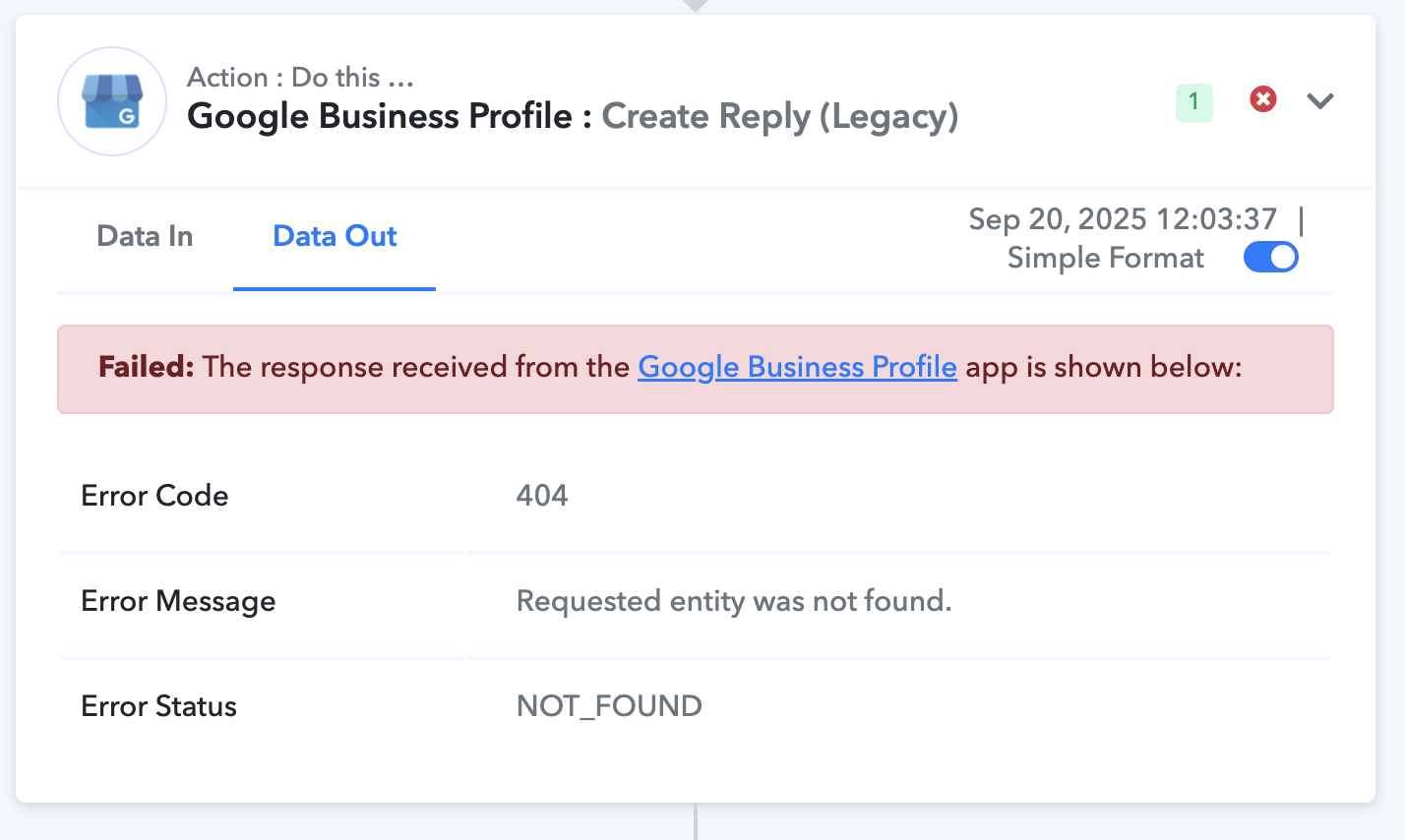
Task: Click the Error Message label
Action: [x=178, y=601]
